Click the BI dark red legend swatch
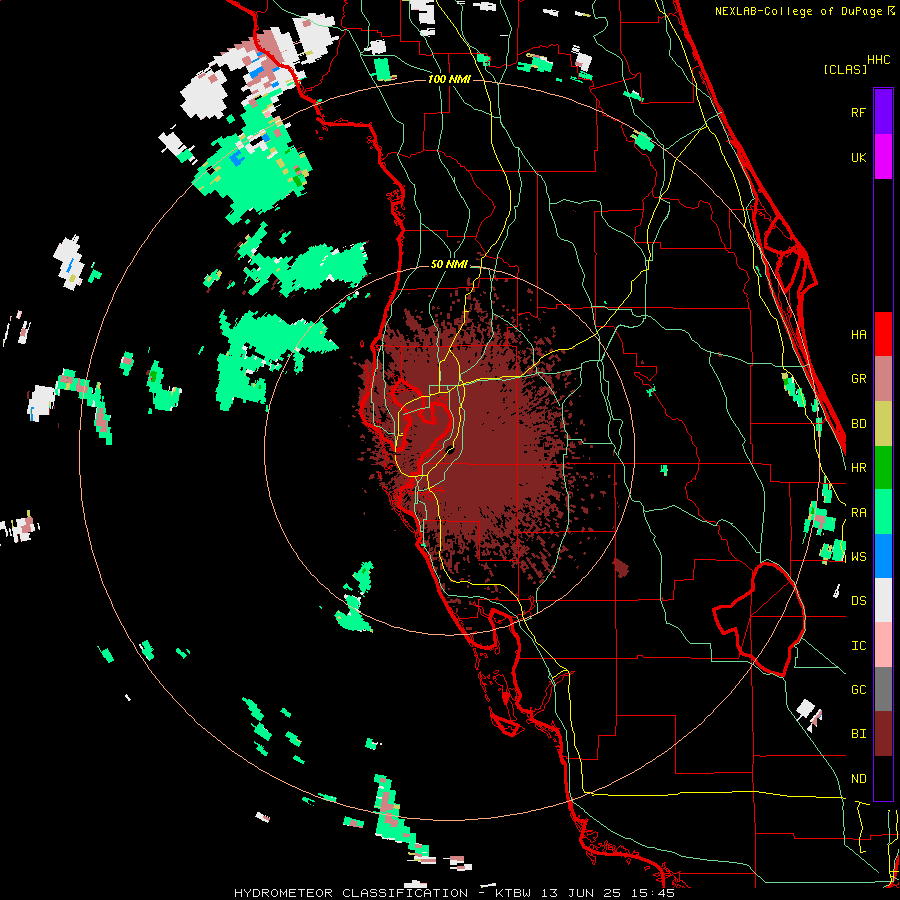 (x=883, y=734)
